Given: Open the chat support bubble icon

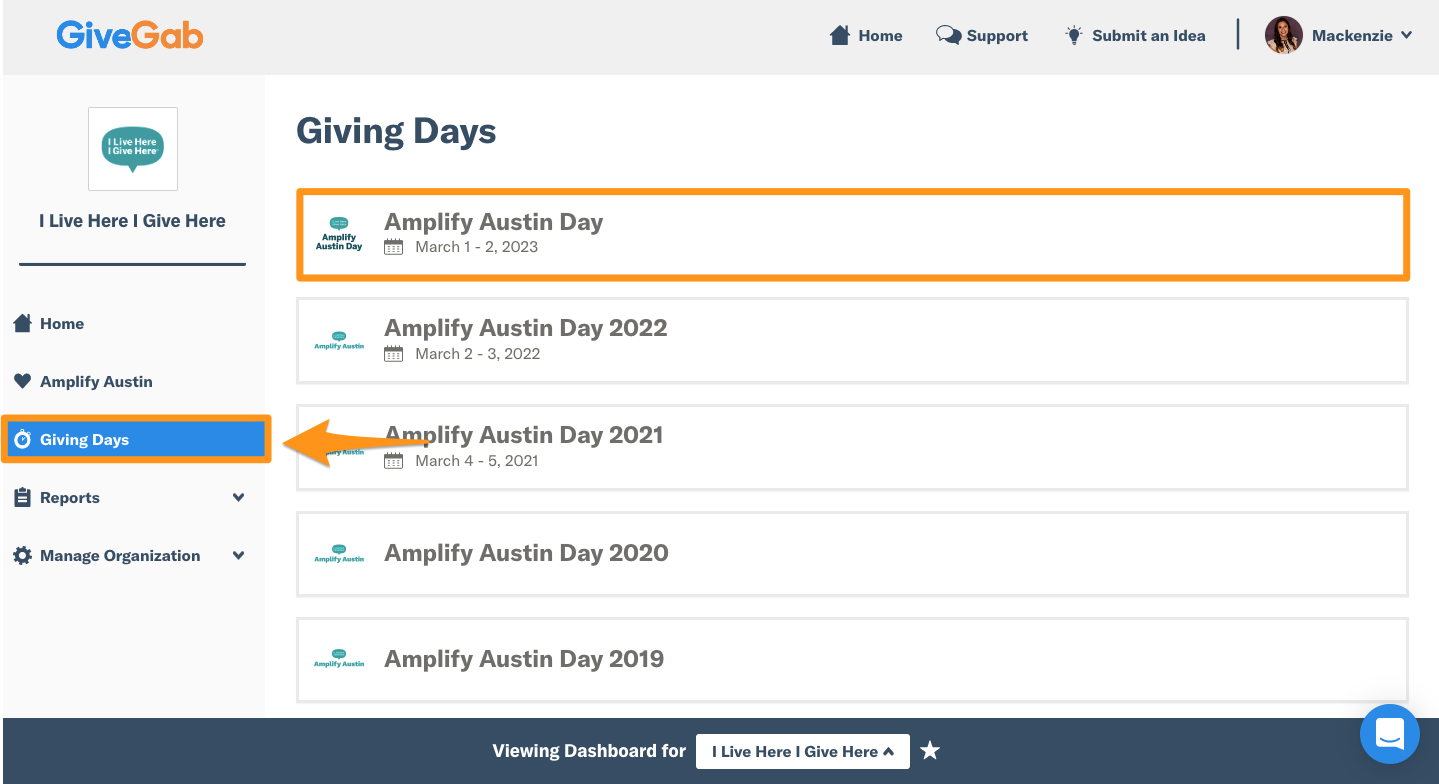Looking at the screenshot, I should [x=1389, y=734].
